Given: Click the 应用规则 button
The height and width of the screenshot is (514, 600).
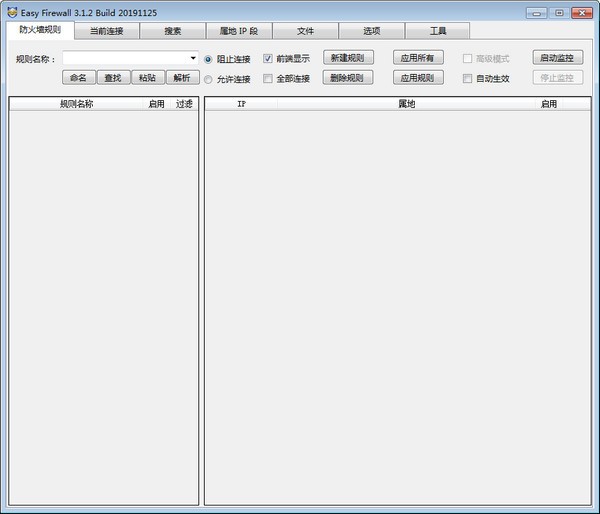Looking at the screenshot, I should pyautogui.click(x=418, y=78).
